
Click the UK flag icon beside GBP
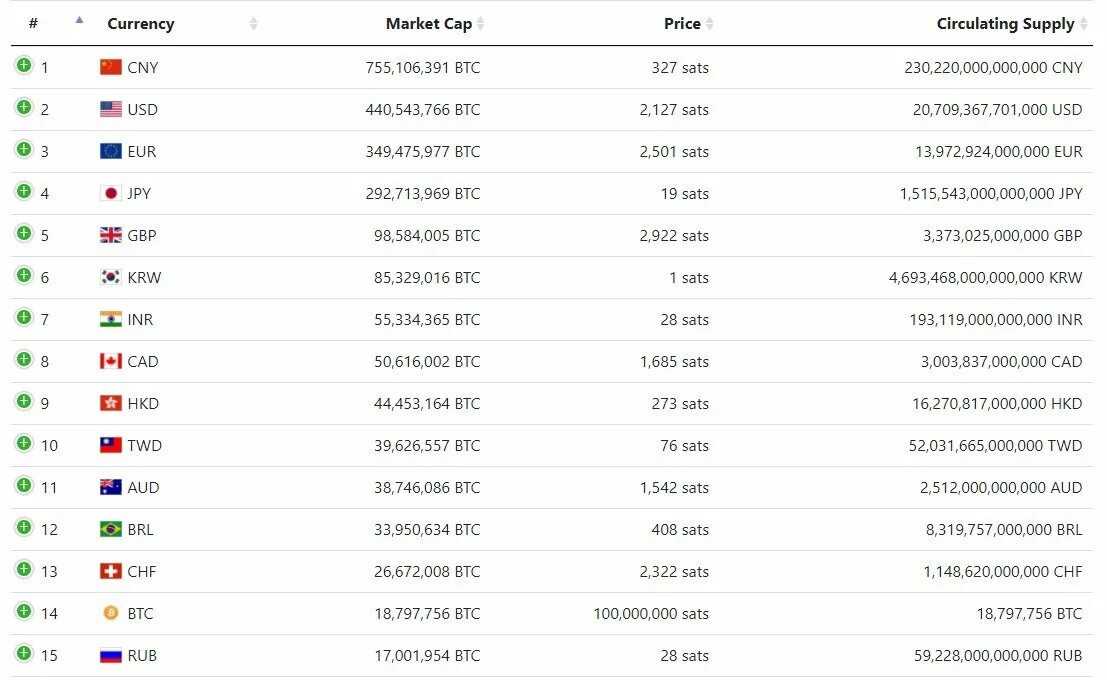pos(110,235)
